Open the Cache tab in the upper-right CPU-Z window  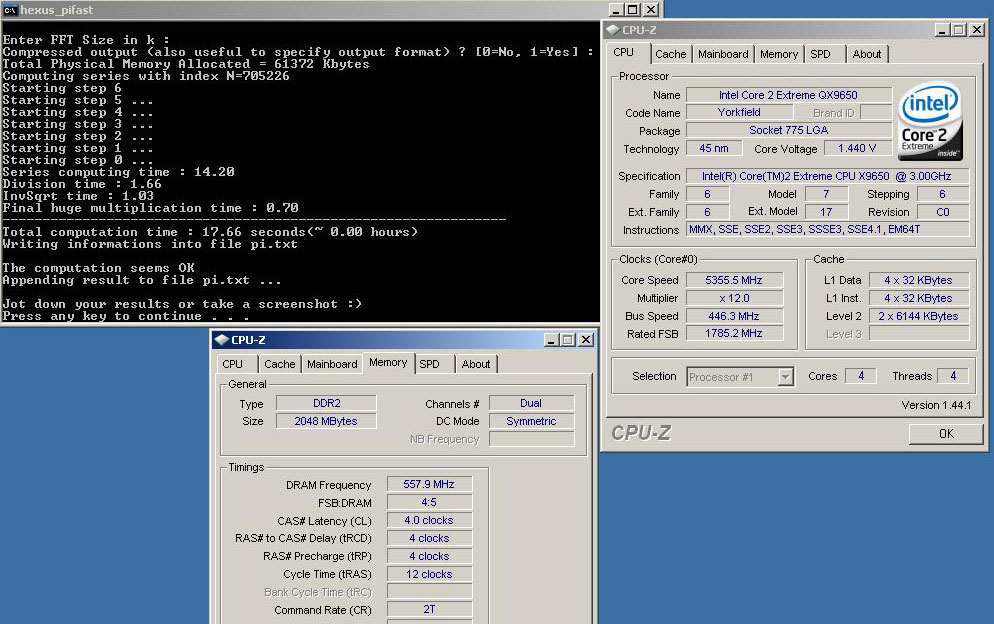(671, 54)
